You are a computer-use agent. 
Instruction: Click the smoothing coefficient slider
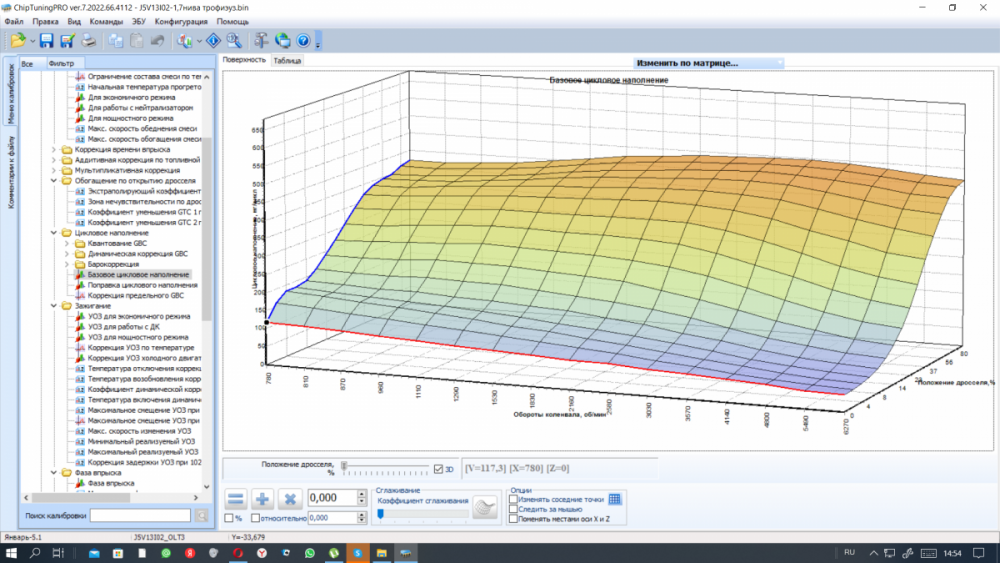(x=380, y=514)
